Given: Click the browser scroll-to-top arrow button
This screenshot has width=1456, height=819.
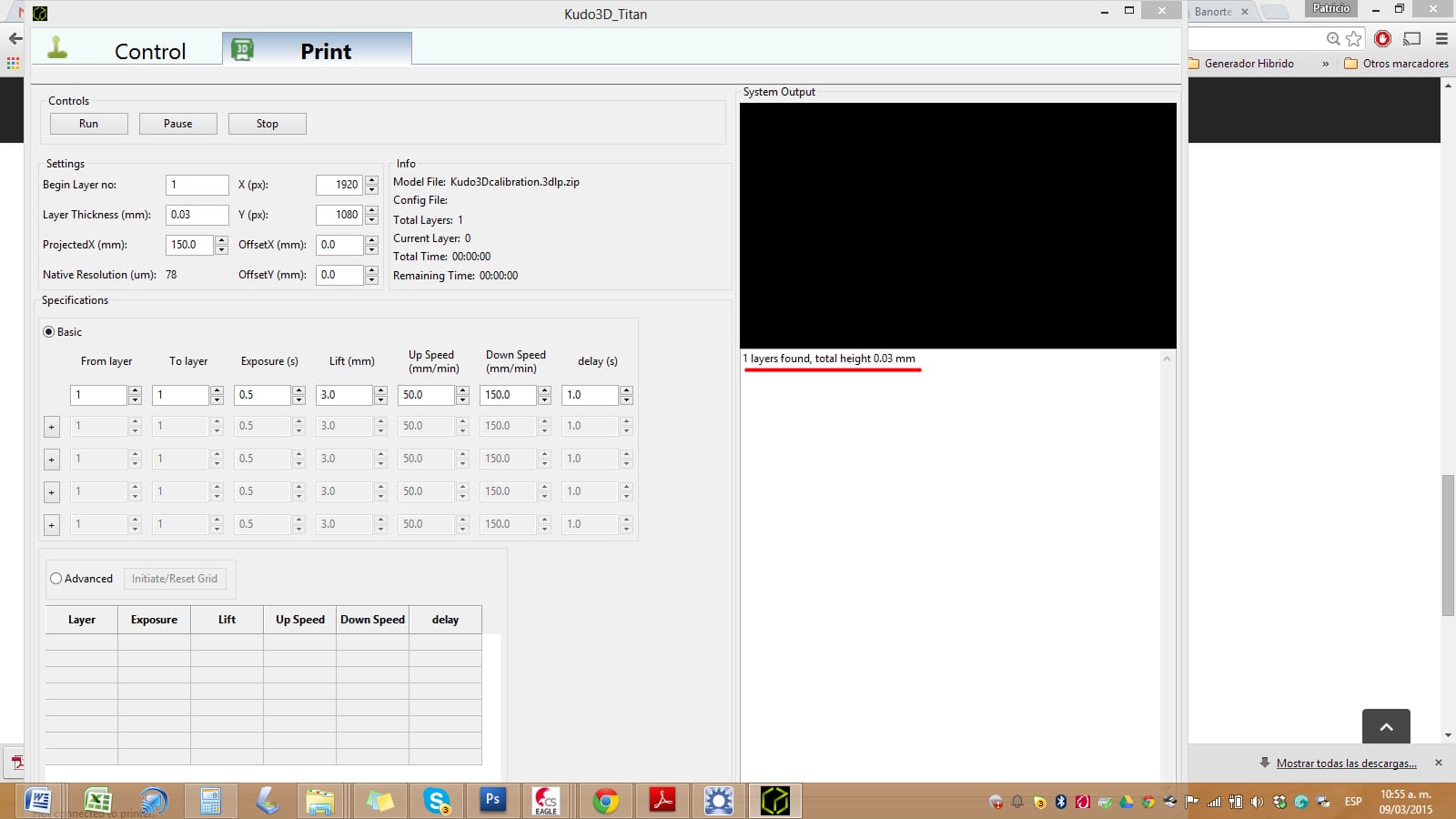Looking at the screenshot, I should 1386,726.
